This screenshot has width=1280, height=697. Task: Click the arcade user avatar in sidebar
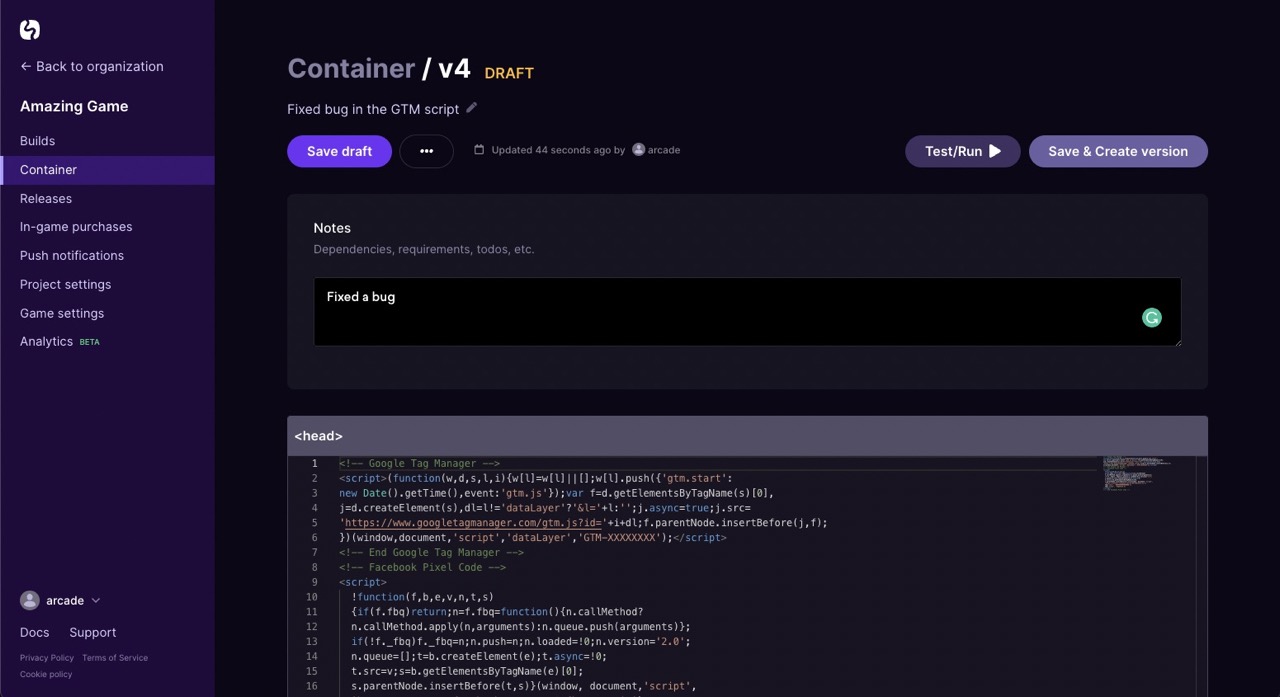pyautogui.click(x=30, y=600)
